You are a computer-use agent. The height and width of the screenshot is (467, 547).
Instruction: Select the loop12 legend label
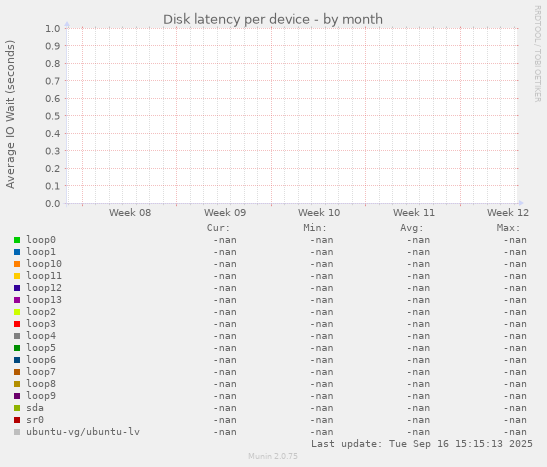[44, 288]
